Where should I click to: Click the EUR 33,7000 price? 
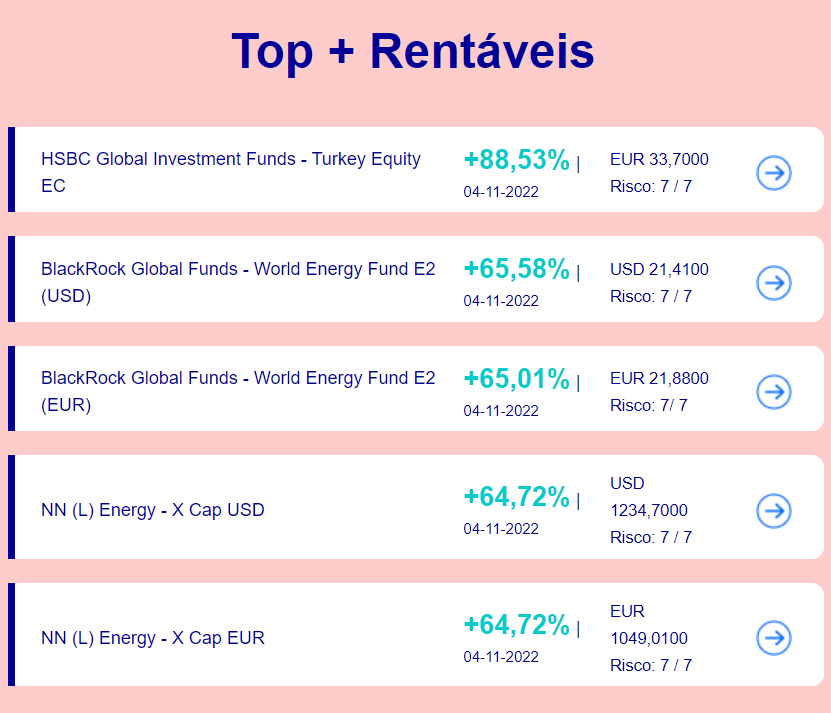[659, 160]
